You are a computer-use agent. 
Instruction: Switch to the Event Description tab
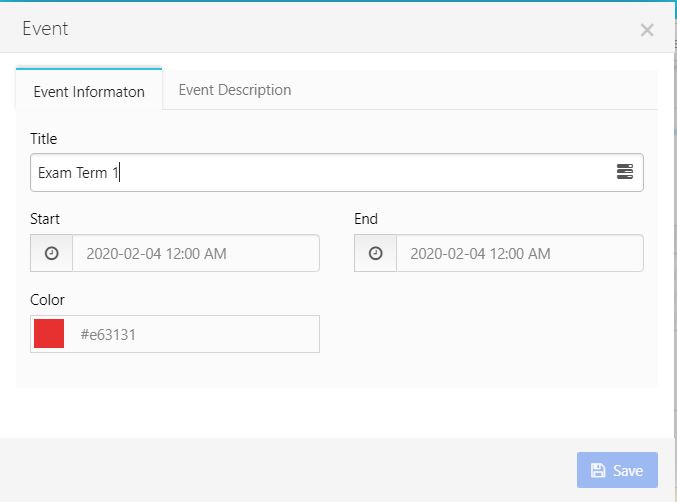(235, 90)
